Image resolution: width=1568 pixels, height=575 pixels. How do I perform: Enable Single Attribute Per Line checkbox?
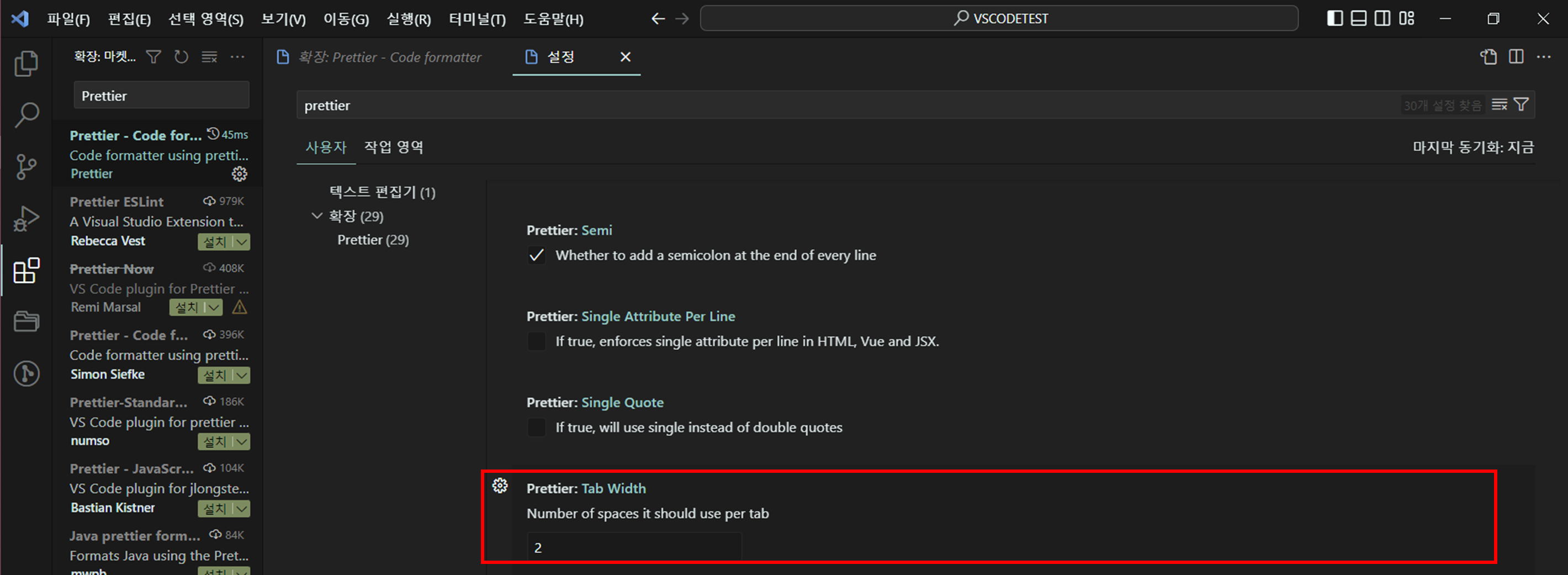(x=536, y=341)
